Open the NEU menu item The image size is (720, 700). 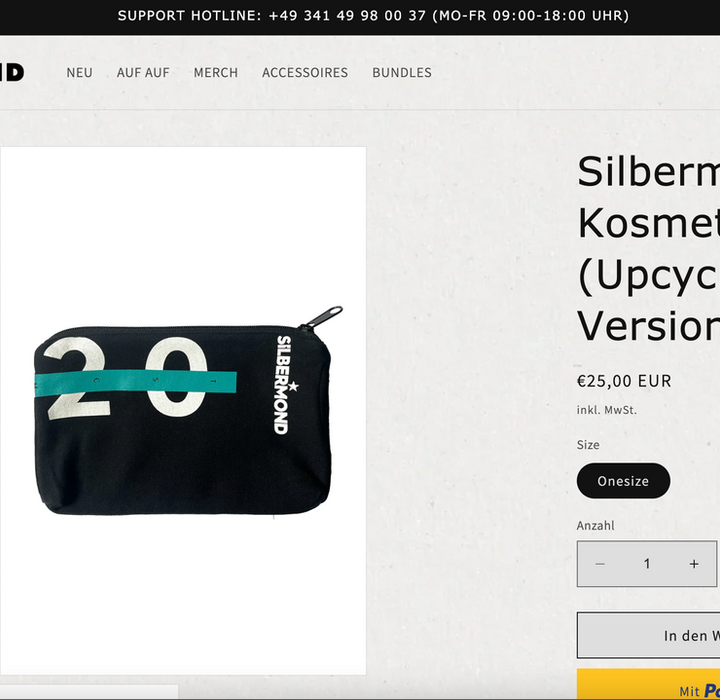coord(79,73)
